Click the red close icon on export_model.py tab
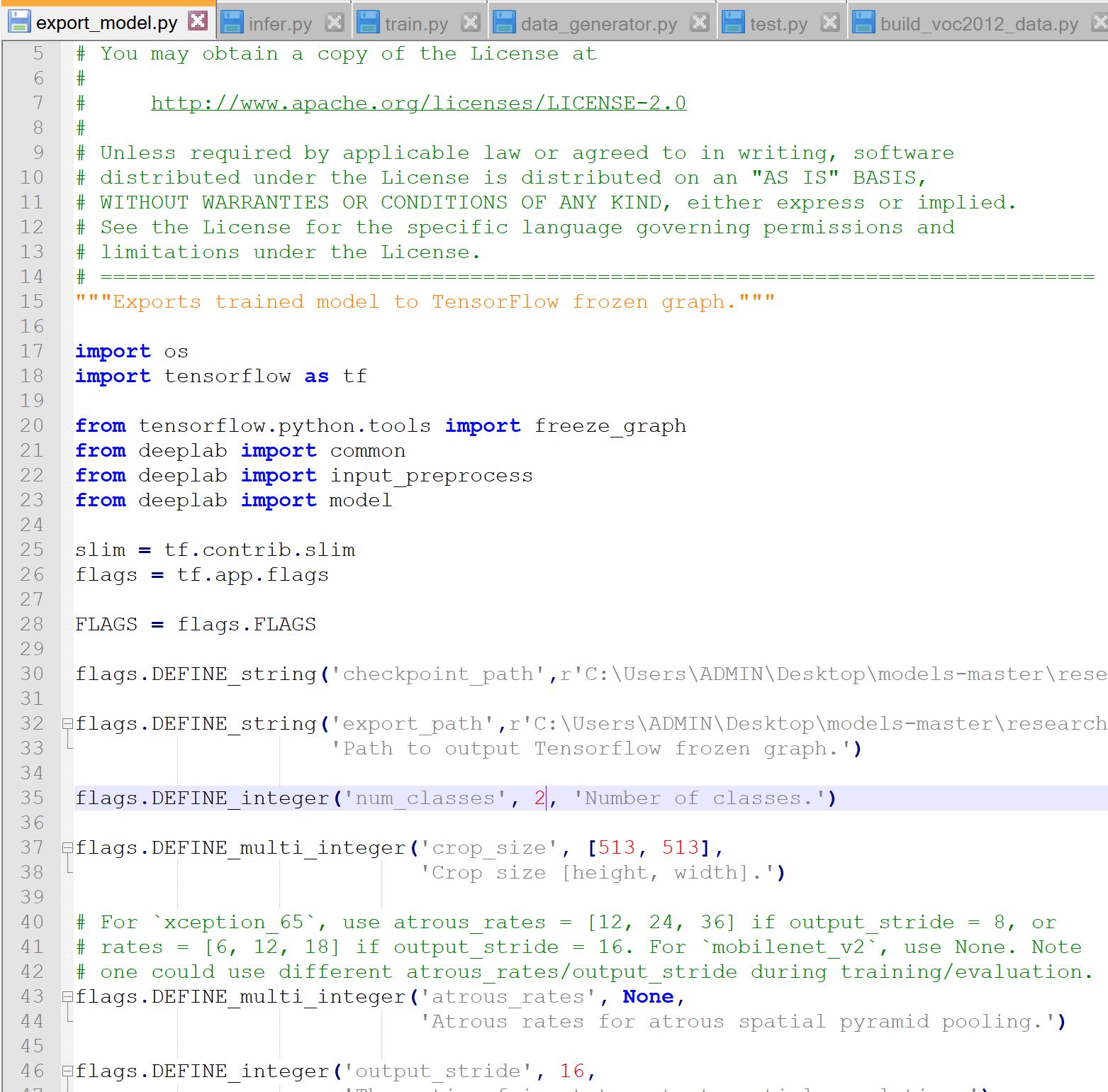The width and height of the screenshot is (1108, 1092). coord(196,21)
